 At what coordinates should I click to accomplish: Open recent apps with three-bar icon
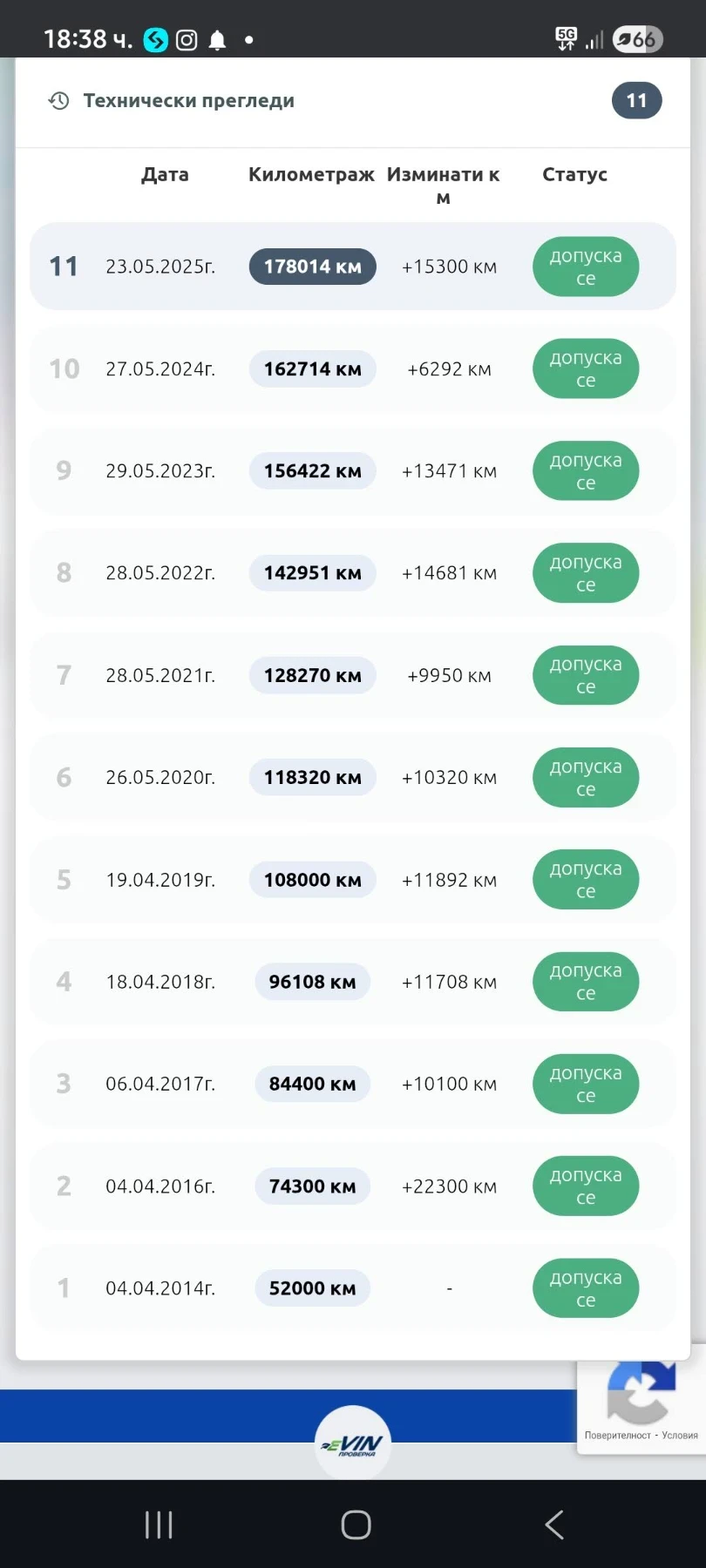(159, 1524)
